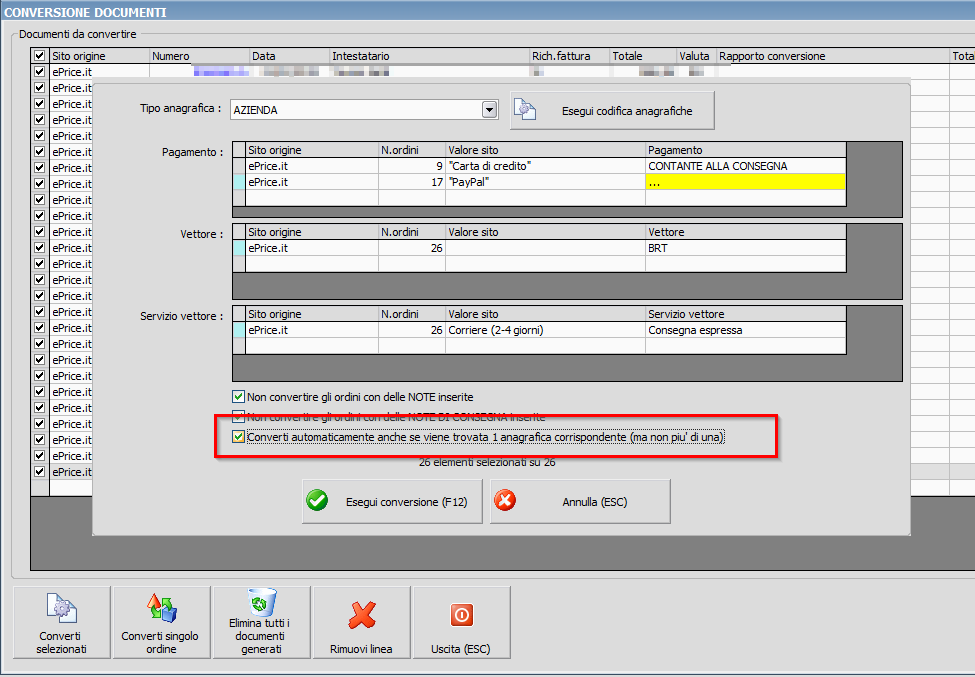Screen dimensions: 975x677
Task: Click the 'Pagamento' column header in payment table
Action: point(746,150)
